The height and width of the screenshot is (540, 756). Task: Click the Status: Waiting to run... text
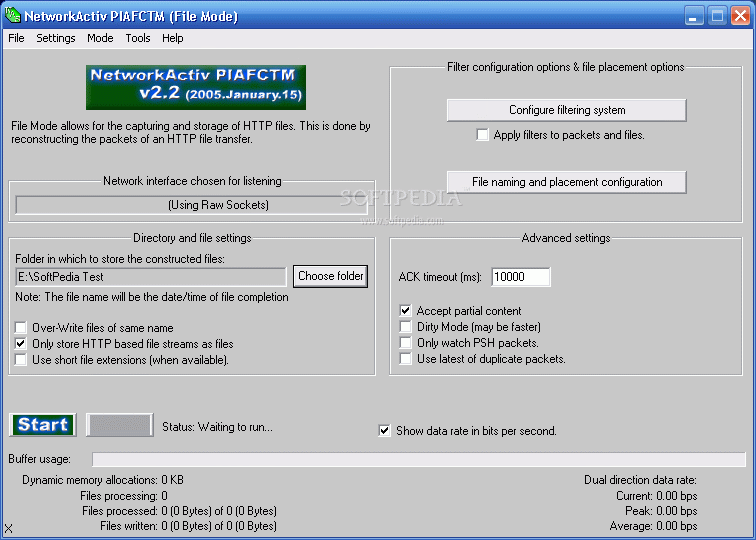click(x=217, y=427)
